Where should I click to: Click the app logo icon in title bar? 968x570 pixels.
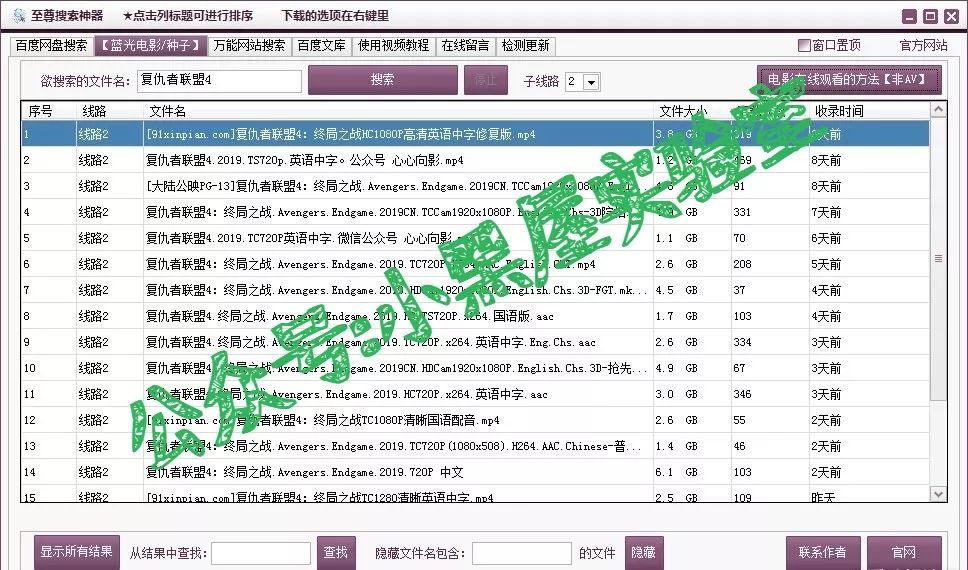tap(19, 15)
